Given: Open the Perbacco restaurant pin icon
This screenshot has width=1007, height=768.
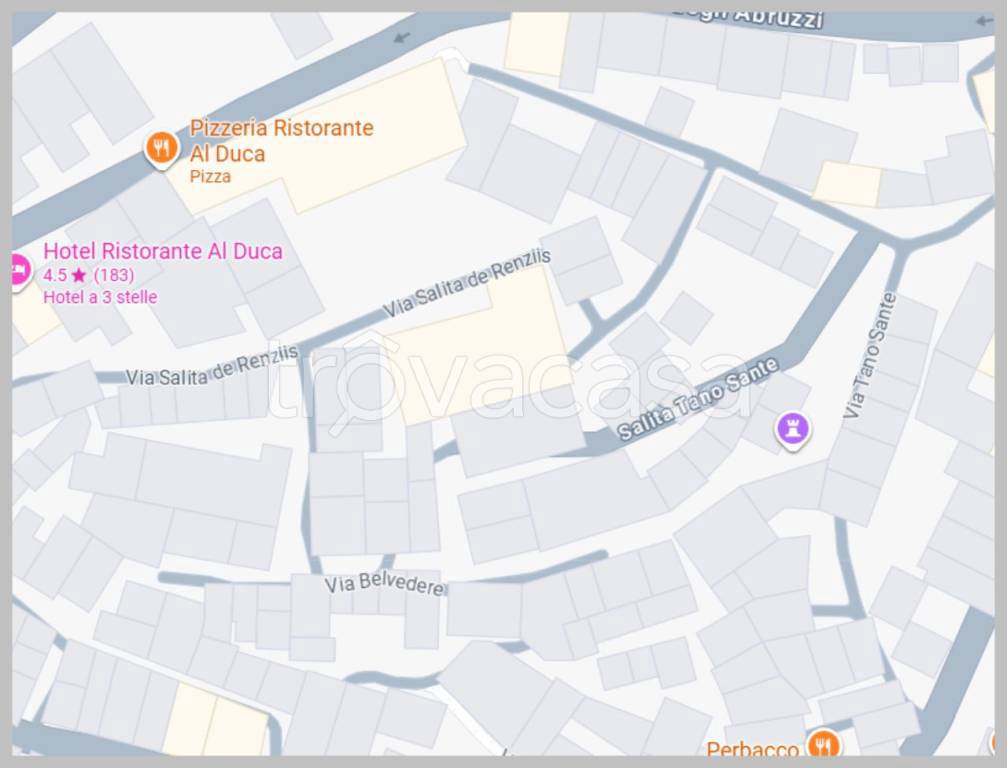Looking at the screenshot, I should (x=822, y=745).
